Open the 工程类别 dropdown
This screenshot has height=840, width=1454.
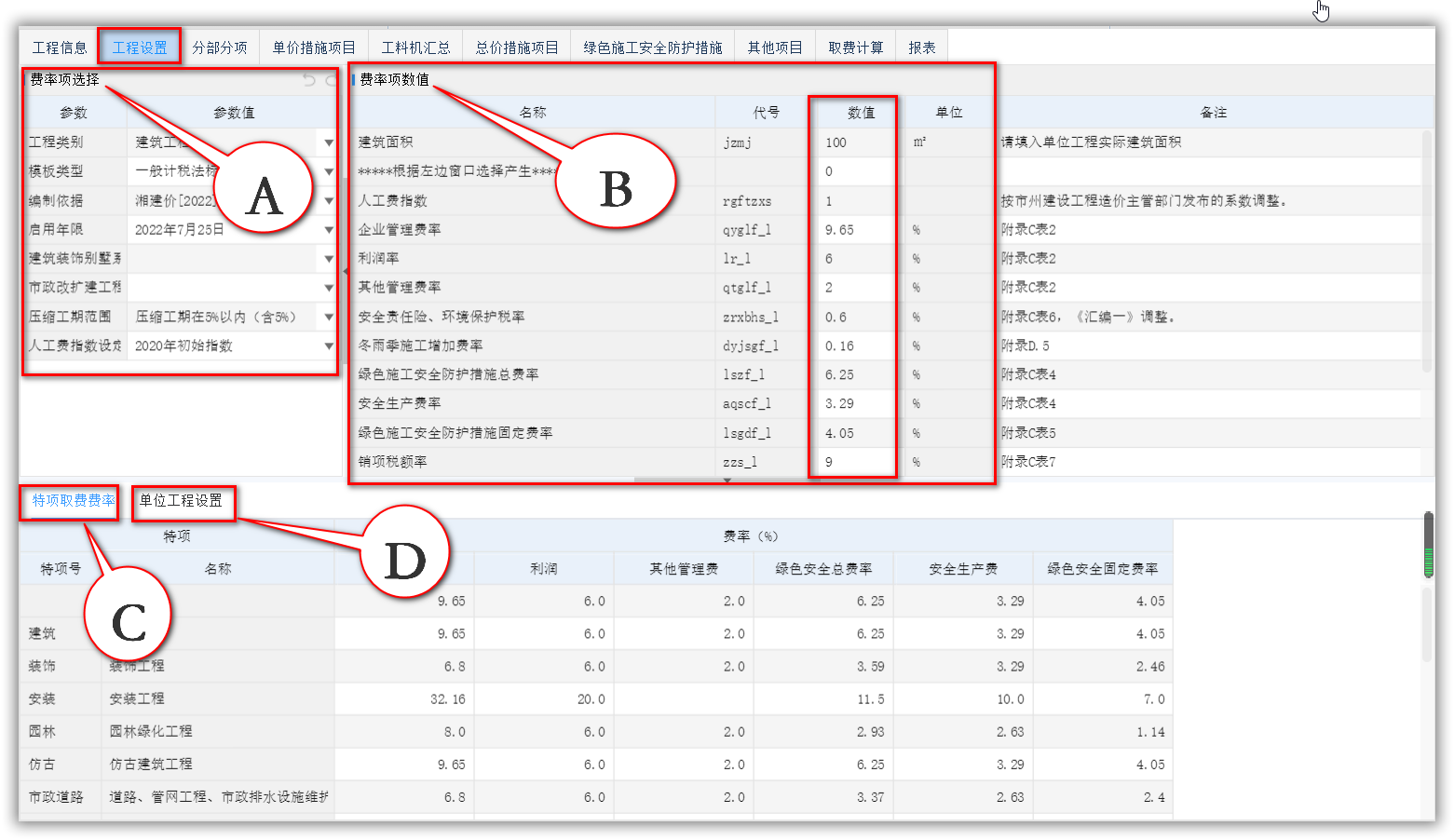tap(328, 142)
